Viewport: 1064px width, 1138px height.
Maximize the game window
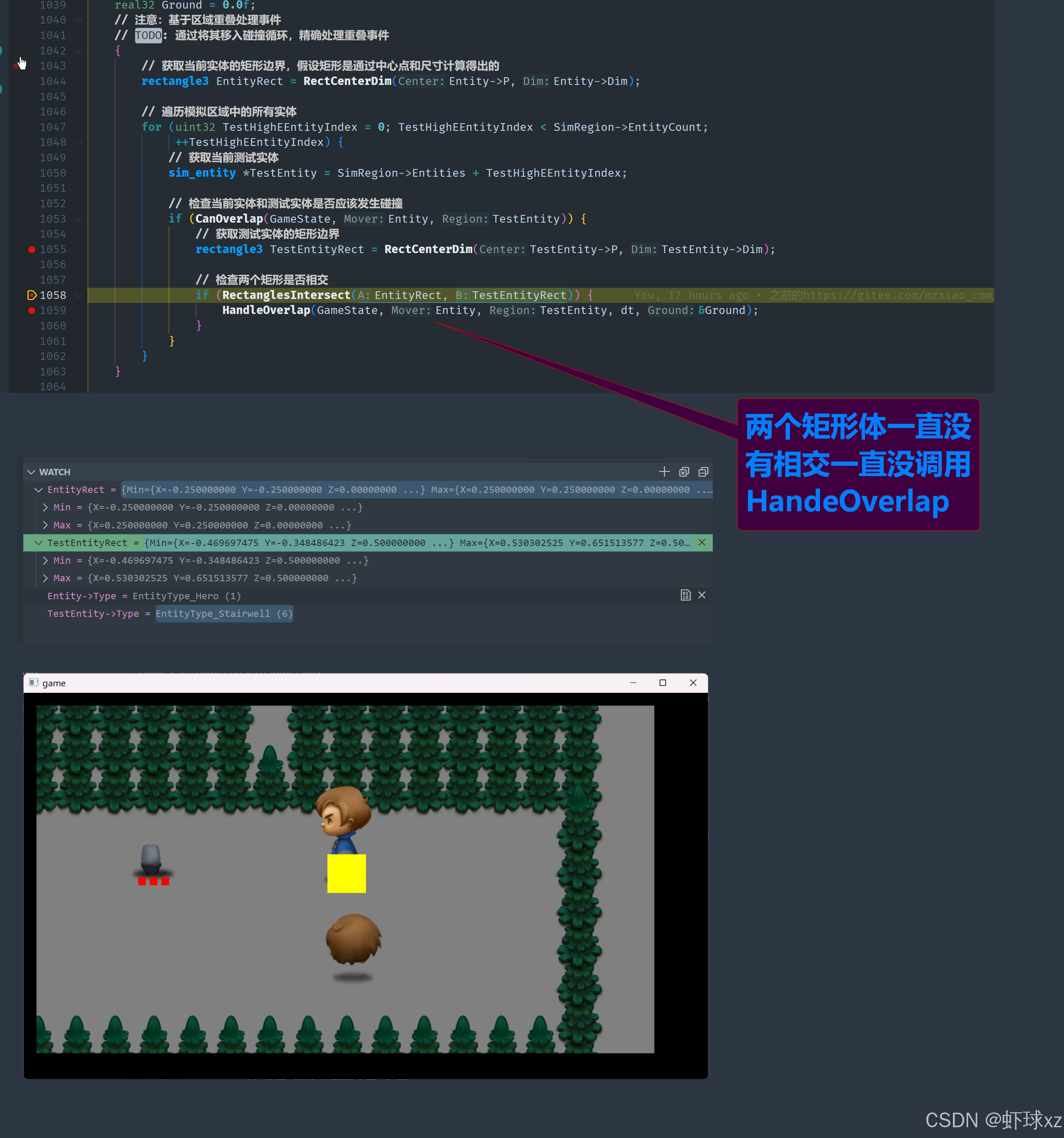tap(663, 682)
